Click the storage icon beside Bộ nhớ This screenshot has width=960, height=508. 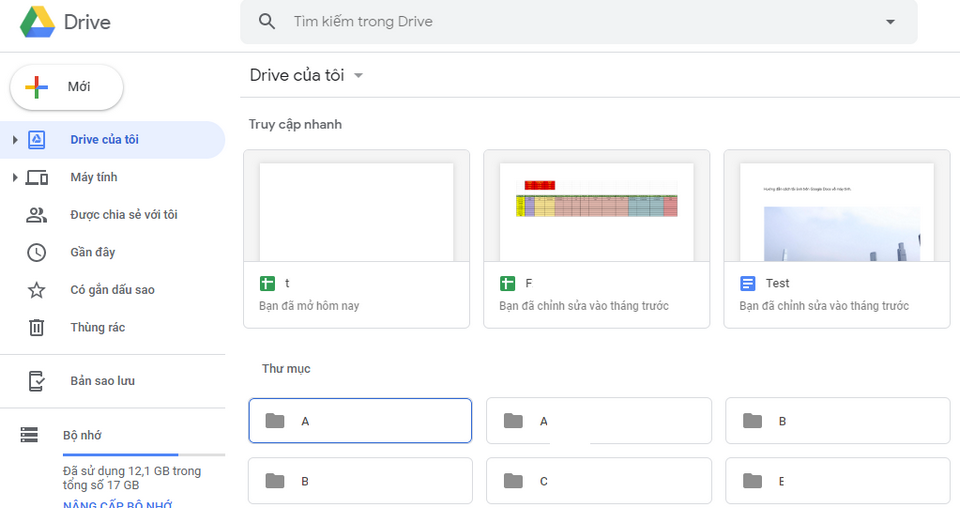tap(29, 435)
